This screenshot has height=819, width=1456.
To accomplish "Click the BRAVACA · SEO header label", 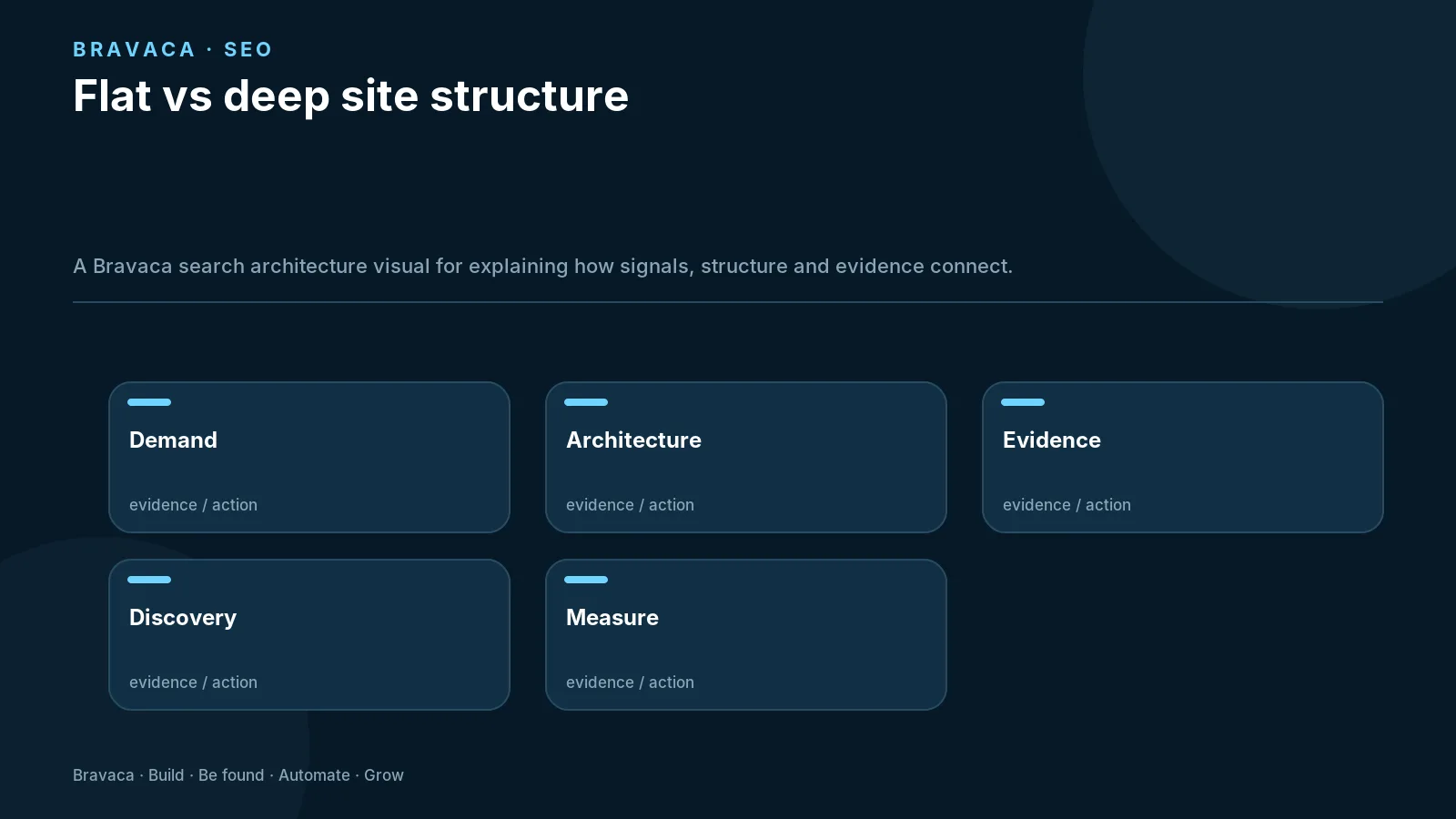I will click(173, 49).
